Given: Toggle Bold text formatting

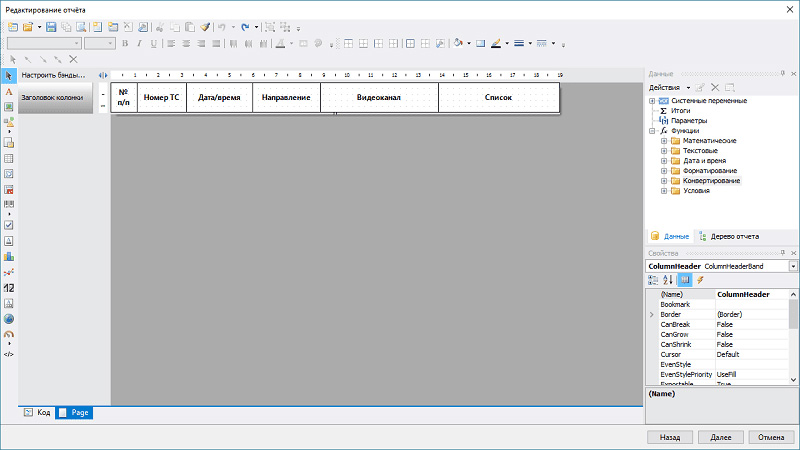Looking at the screenshot, I should click(x=125, y=44).
